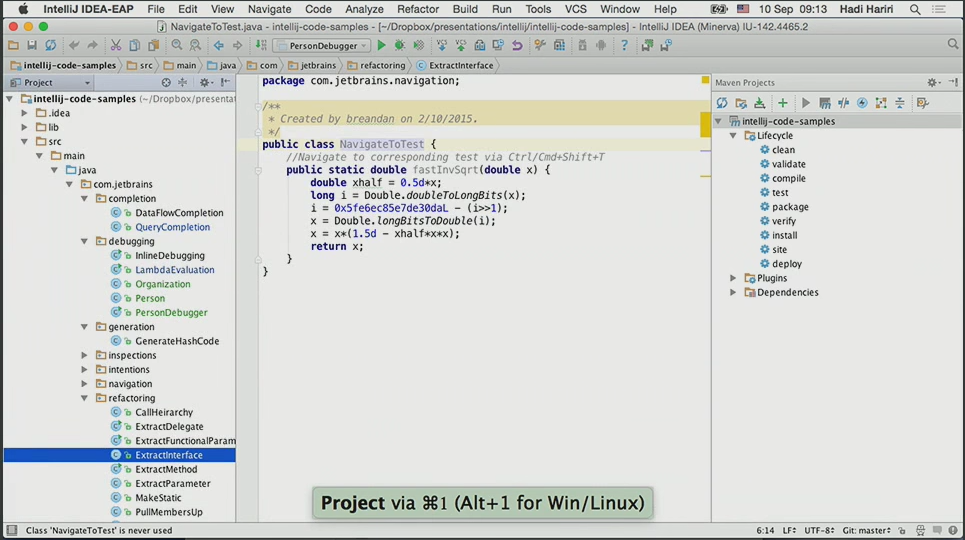This screenshot has height=540, width=965.
Task: Open the Navigate menu
Action: (270, 9)
